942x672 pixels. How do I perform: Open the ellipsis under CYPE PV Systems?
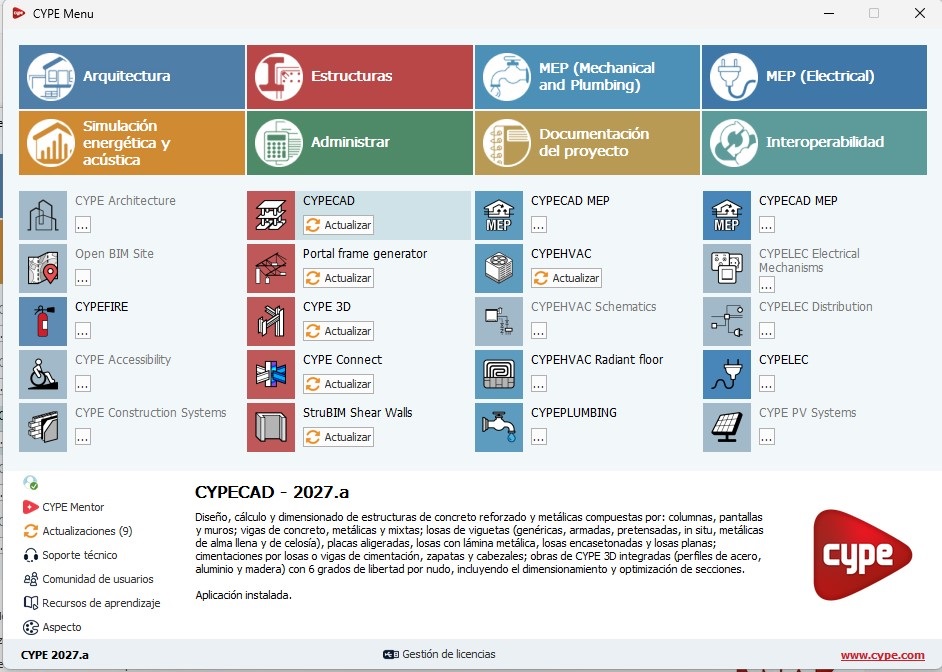[767, 437]
